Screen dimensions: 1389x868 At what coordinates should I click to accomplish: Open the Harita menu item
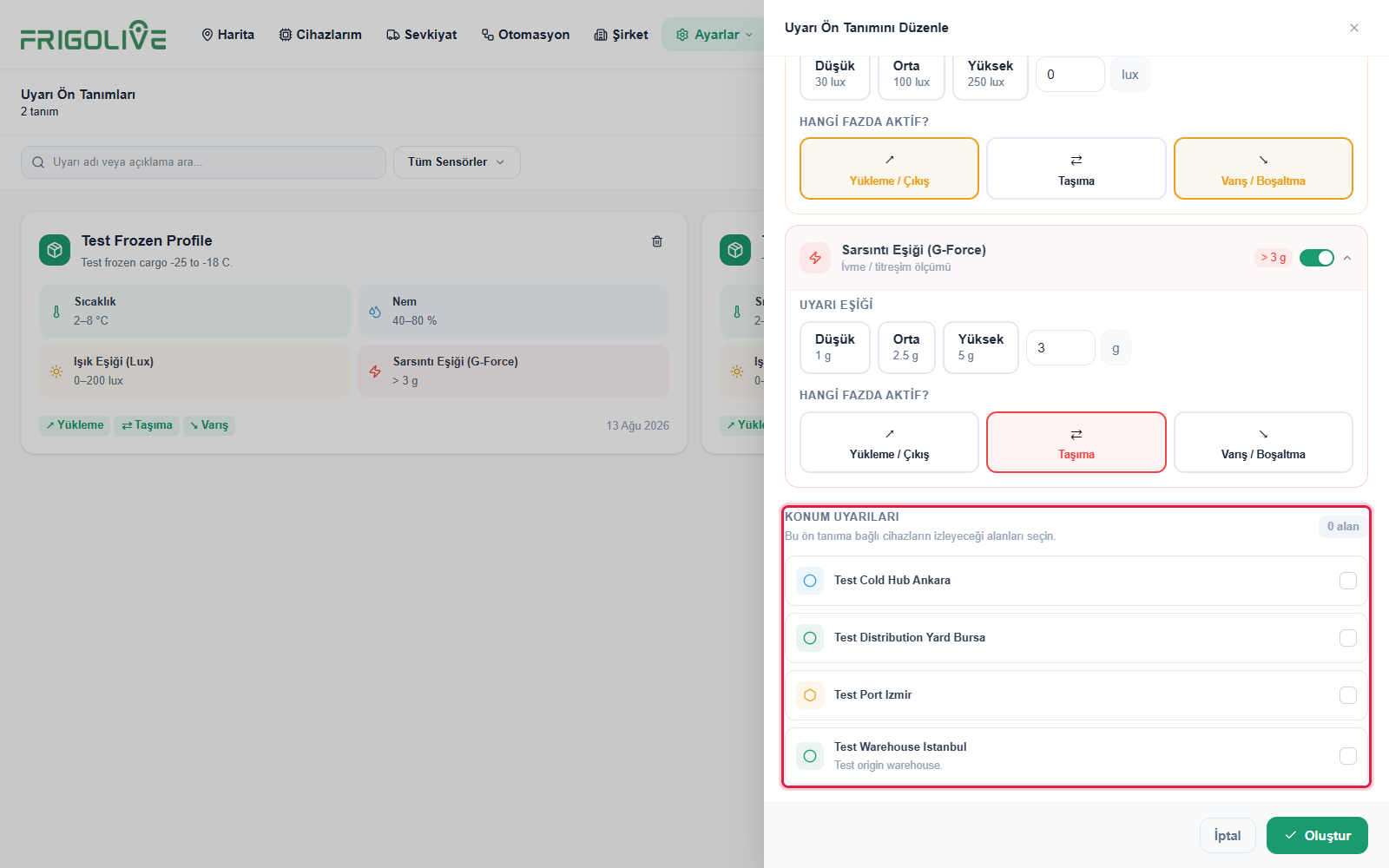[228, 35]
